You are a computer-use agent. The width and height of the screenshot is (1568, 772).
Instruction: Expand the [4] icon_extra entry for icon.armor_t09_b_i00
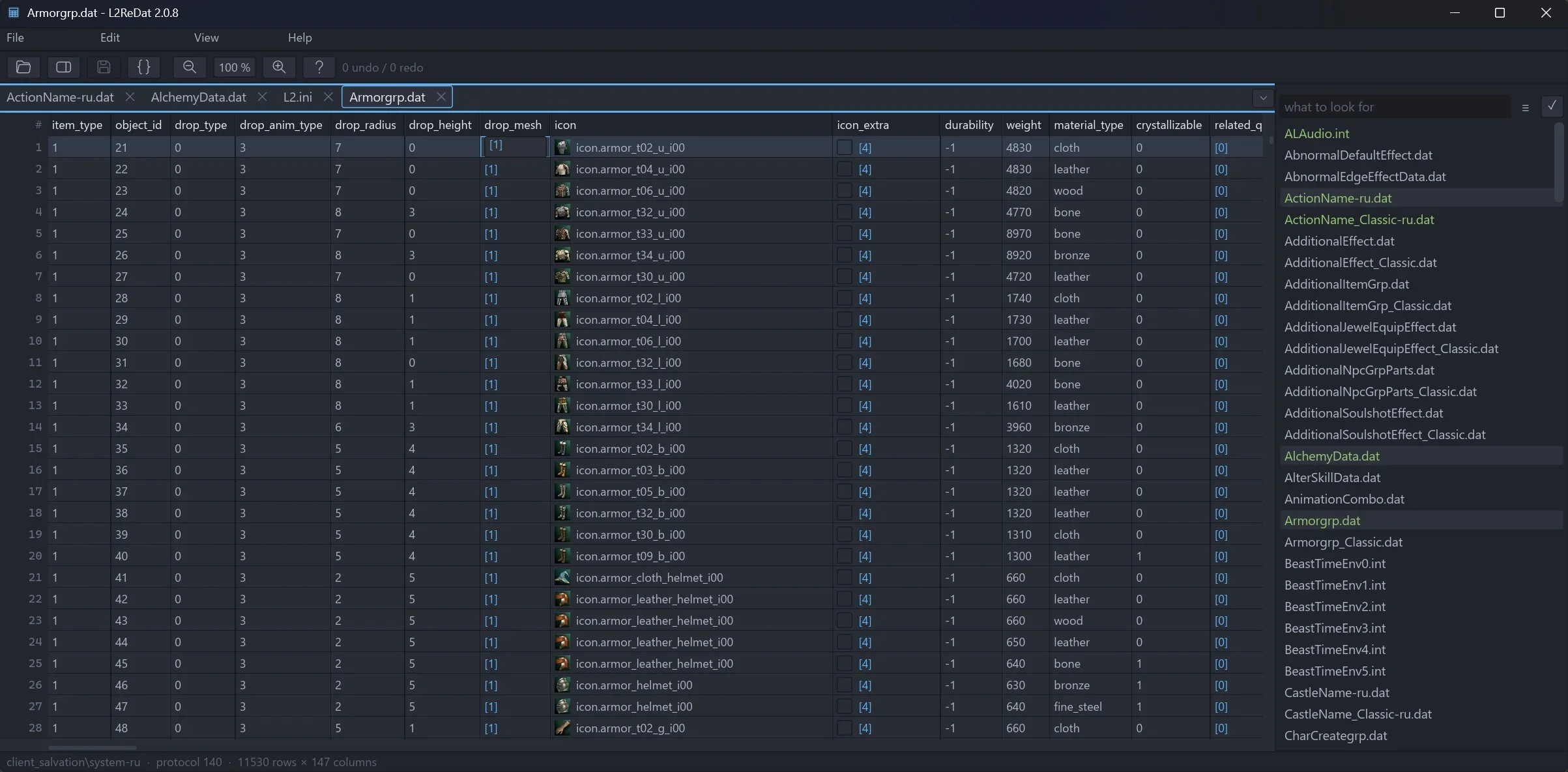(865, 556)
